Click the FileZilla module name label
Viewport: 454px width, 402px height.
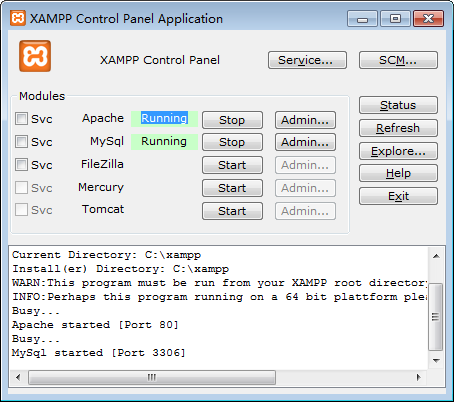[x=102, y=164]
